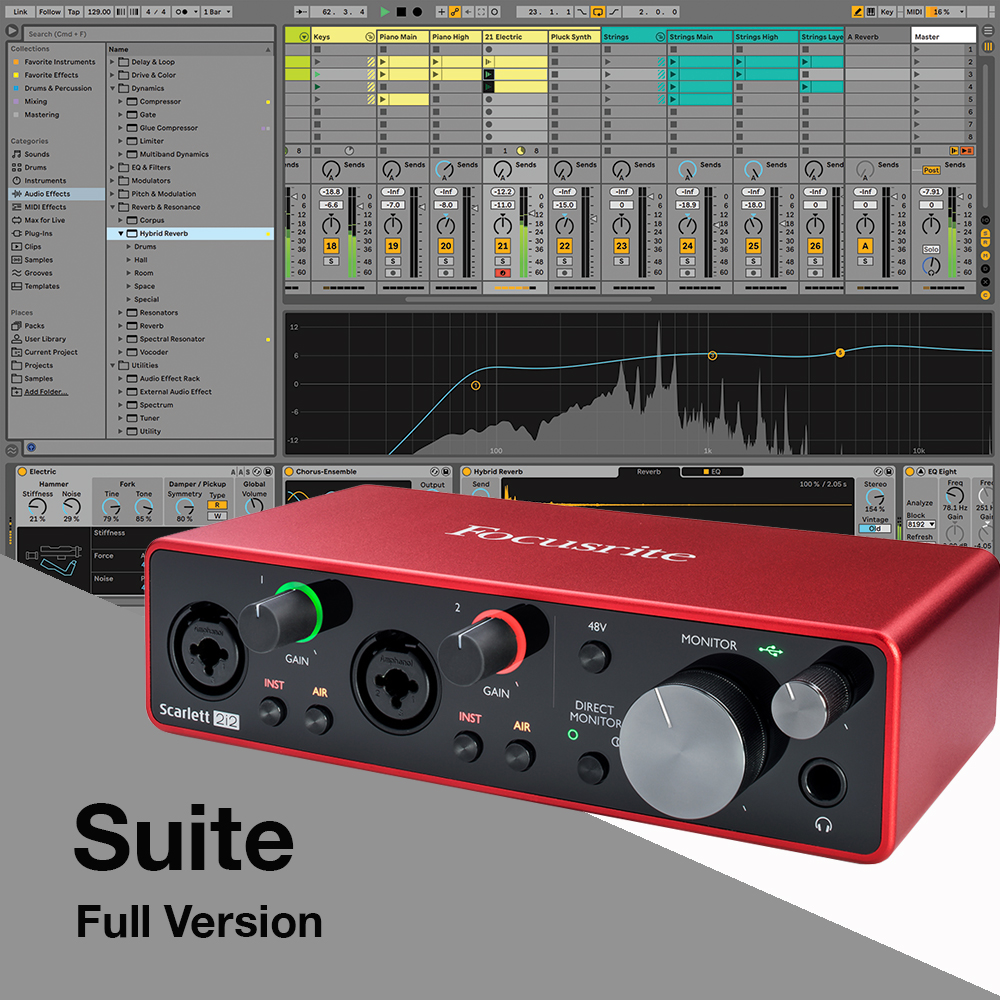Collapse the Hybrid Reverb folder
Screen dimensions: 1000x1000
(121, 234)
